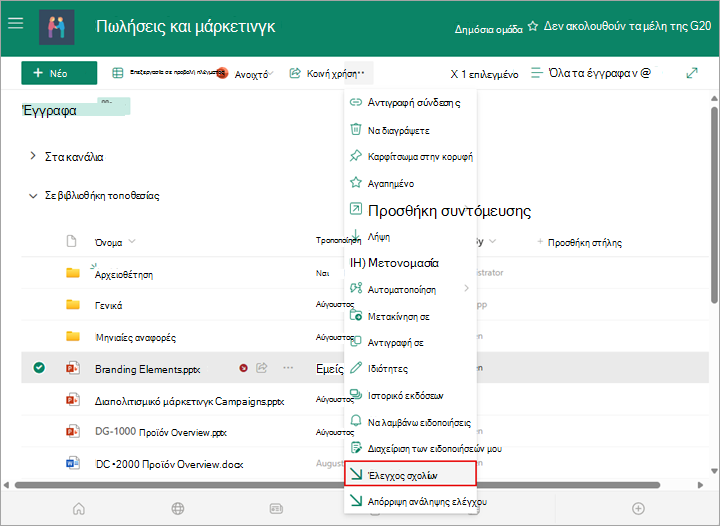720x526 pixels.
Task: Clear selection with X 1 επιλεγμένο
Action: tap(484, 74)
